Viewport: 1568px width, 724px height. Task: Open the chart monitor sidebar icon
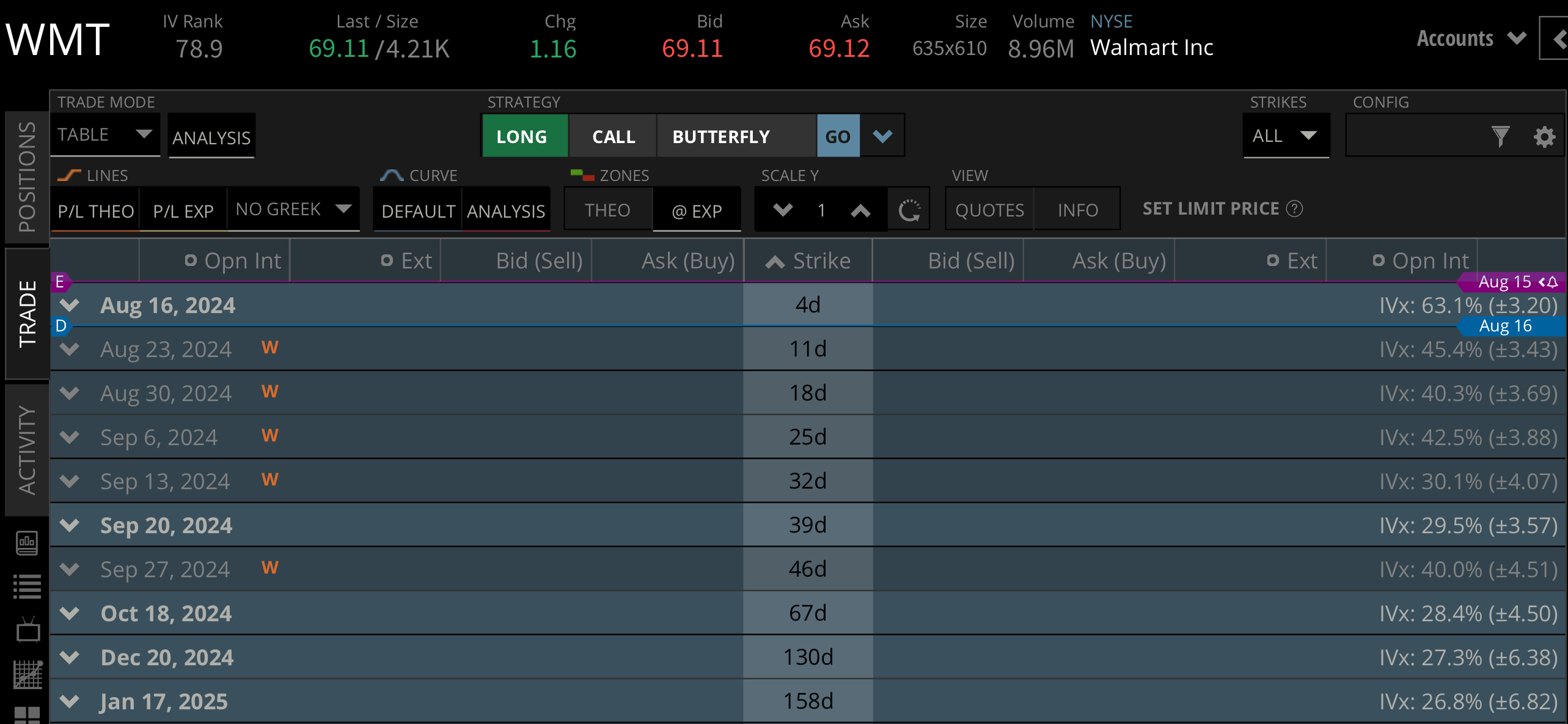point(27,542)
